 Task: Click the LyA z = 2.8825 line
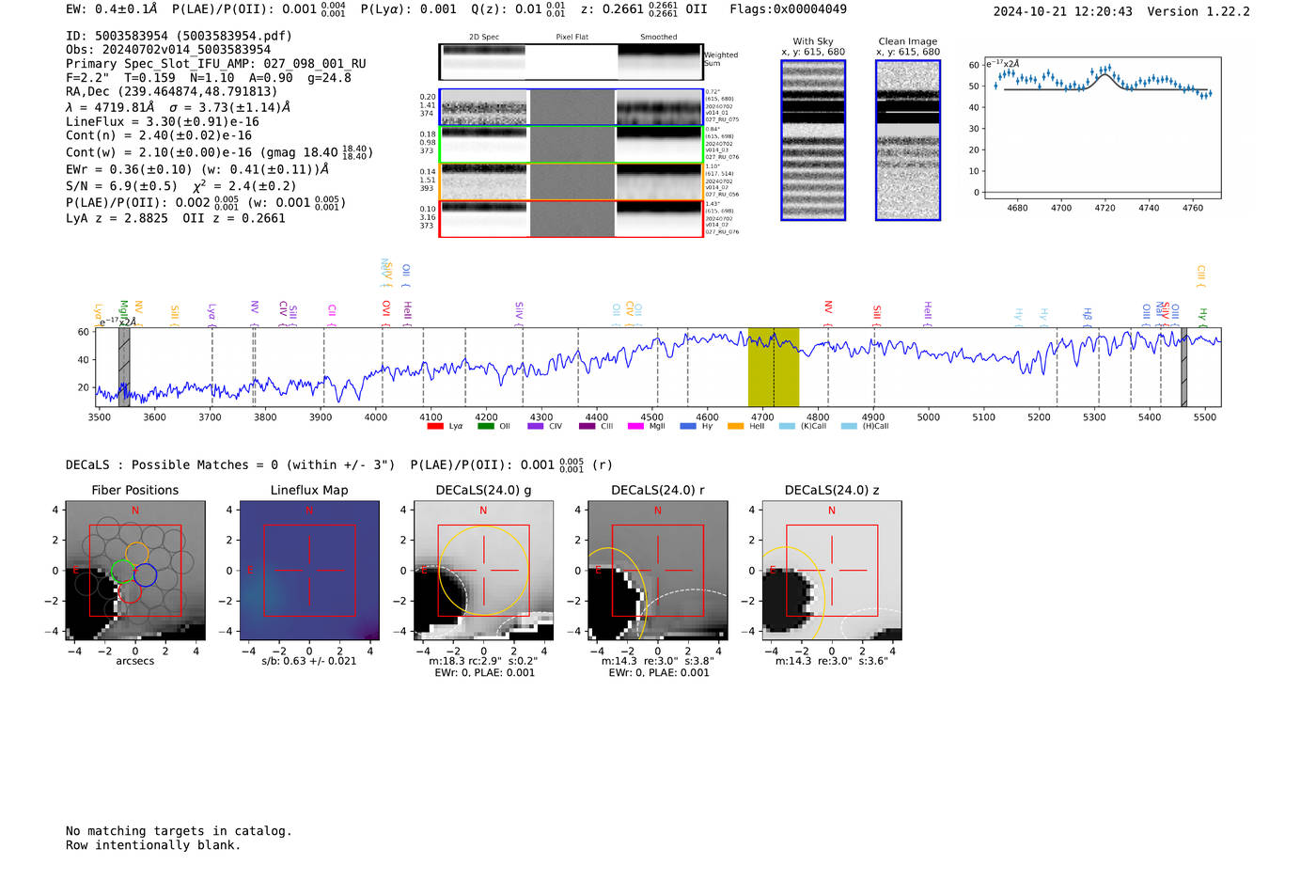176,218
